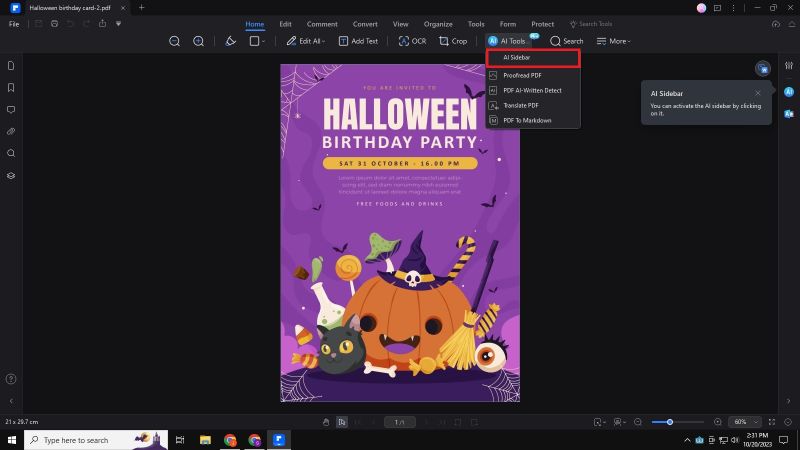Expand the More dropdown in toolbar
The width and height of the screenshot is (800, 450).
point(613,41)
